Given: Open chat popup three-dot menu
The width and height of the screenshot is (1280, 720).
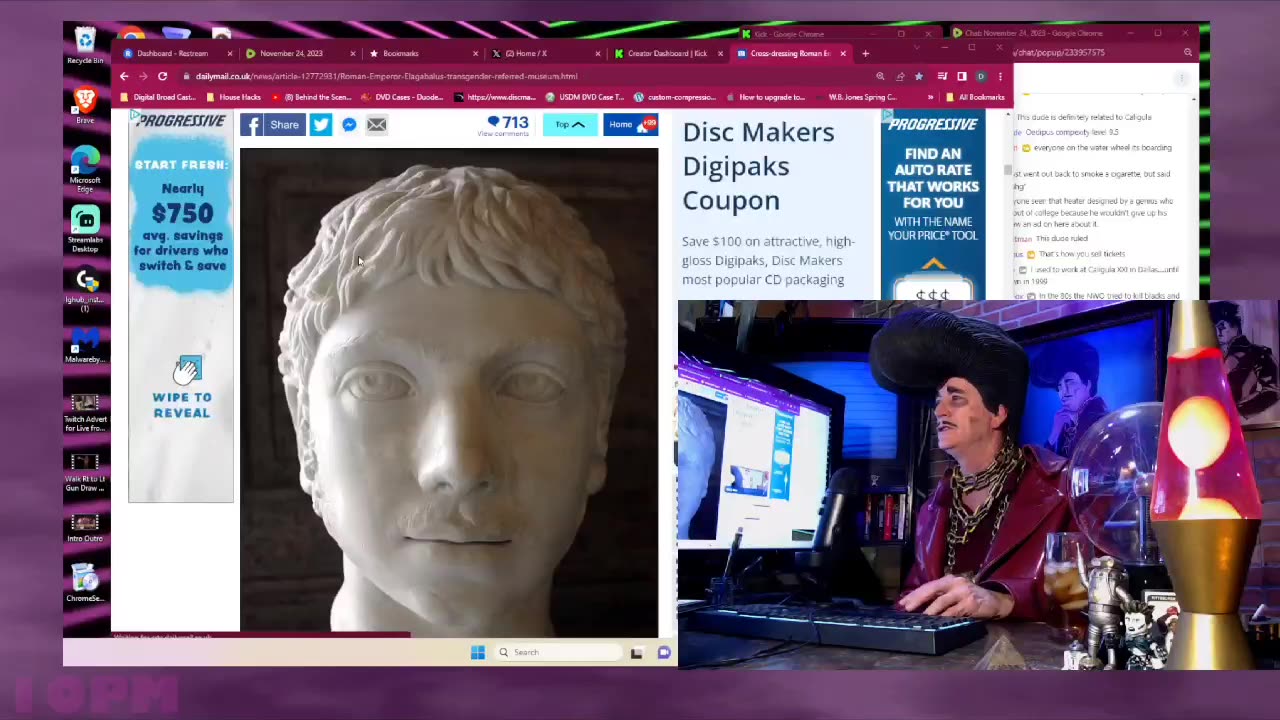Looking at the screenshot, I should coord(1181,77).
